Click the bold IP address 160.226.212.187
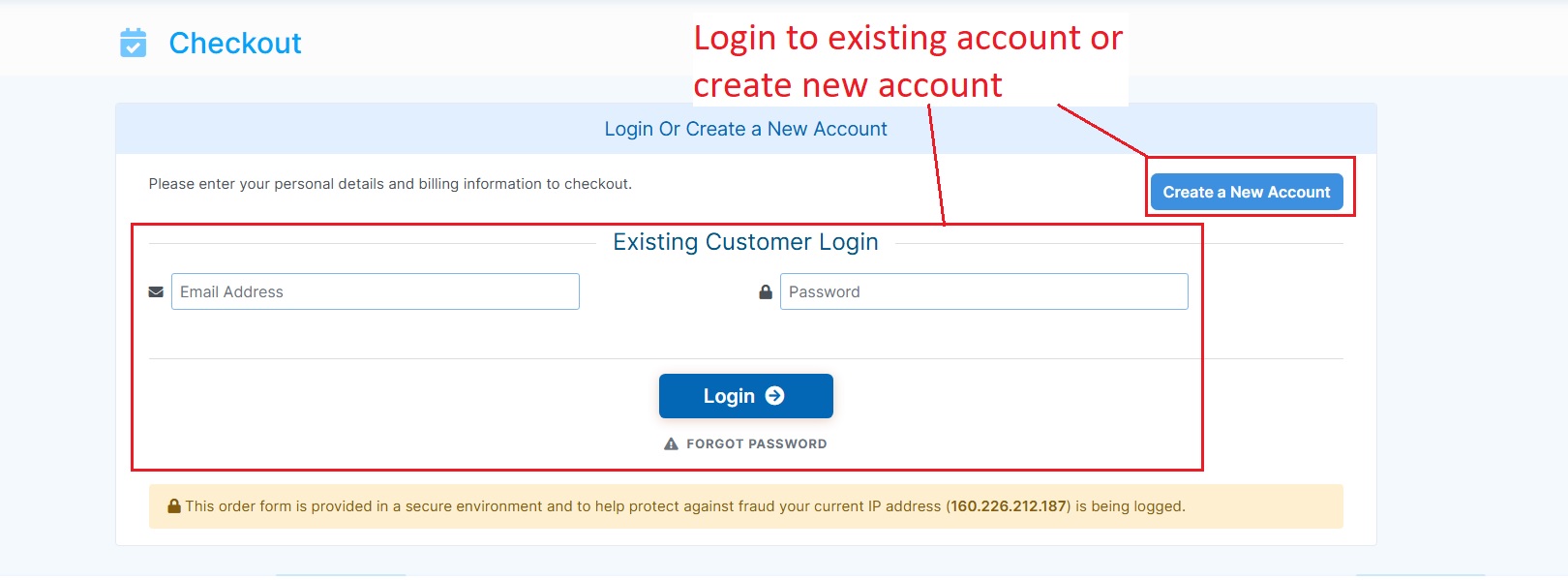The height and width of the screenshot is (580, 1568). (1009, 506)
